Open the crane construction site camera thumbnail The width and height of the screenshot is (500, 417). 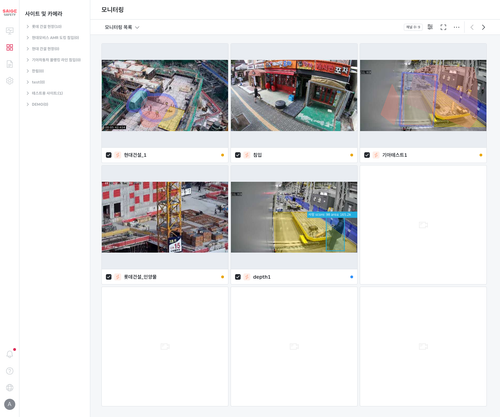point(165,217)
